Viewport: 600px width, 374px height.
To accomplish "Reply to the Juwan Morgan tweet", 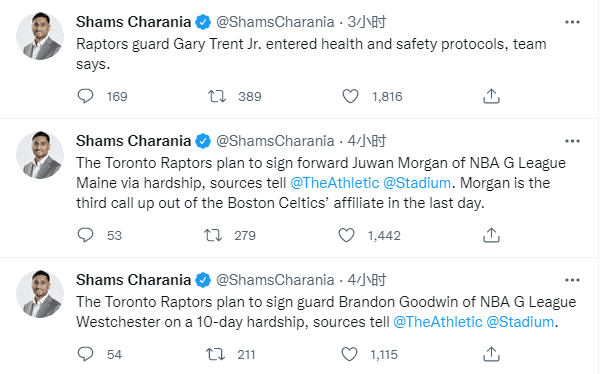I will [x=85, y=235].
